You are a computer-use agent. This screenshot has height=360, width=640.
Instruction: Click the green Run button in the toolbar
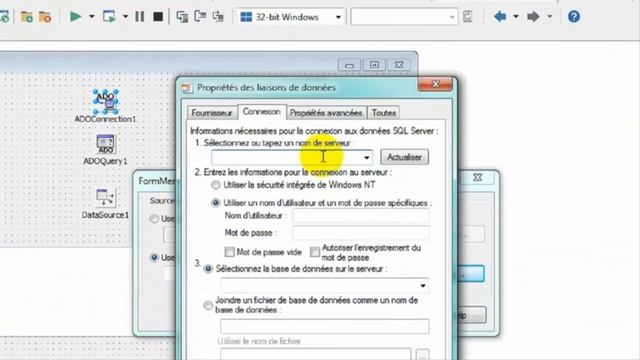click(76, 17)
